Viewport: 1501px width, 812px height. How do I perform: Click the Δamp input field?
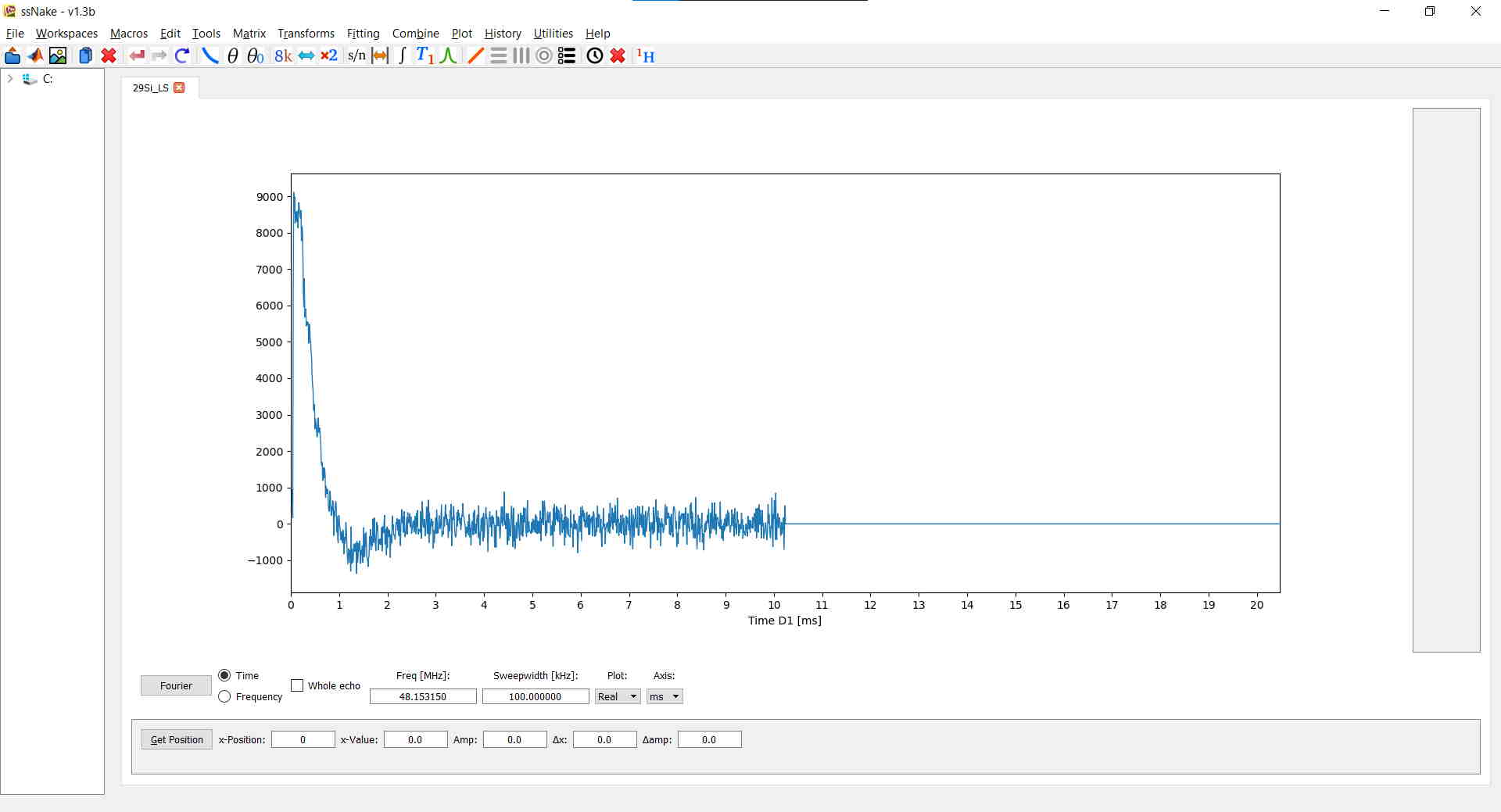[709, 739]
